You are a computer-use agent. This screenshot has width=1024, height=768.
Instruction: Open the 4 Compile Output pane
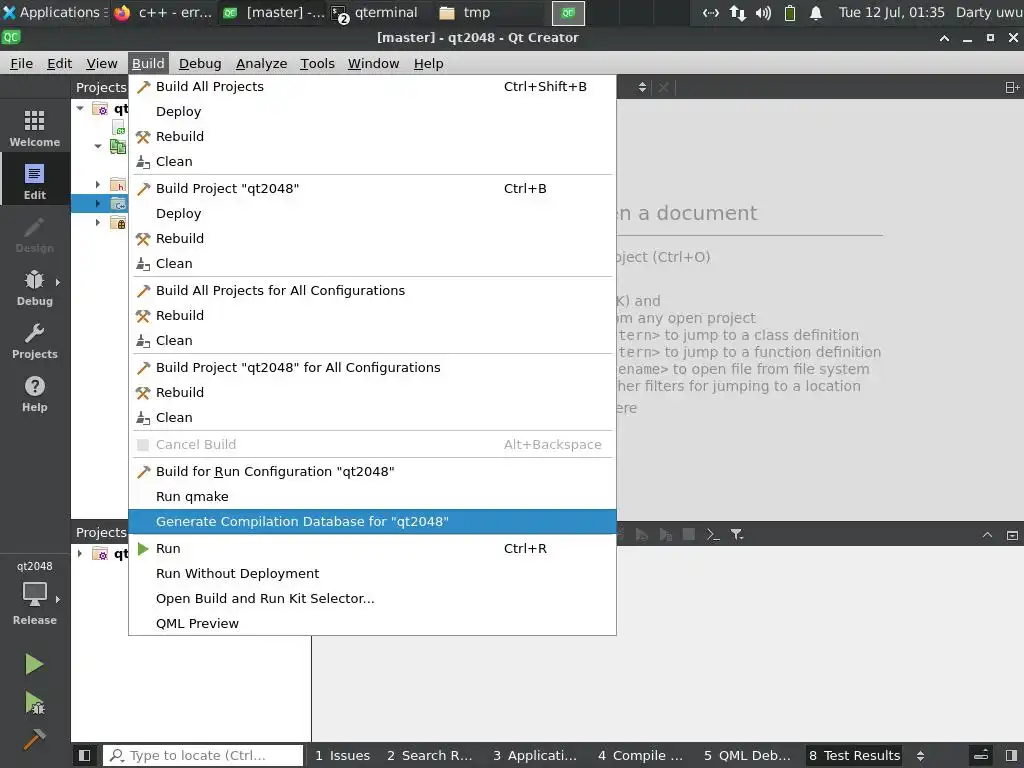point(640,756)
